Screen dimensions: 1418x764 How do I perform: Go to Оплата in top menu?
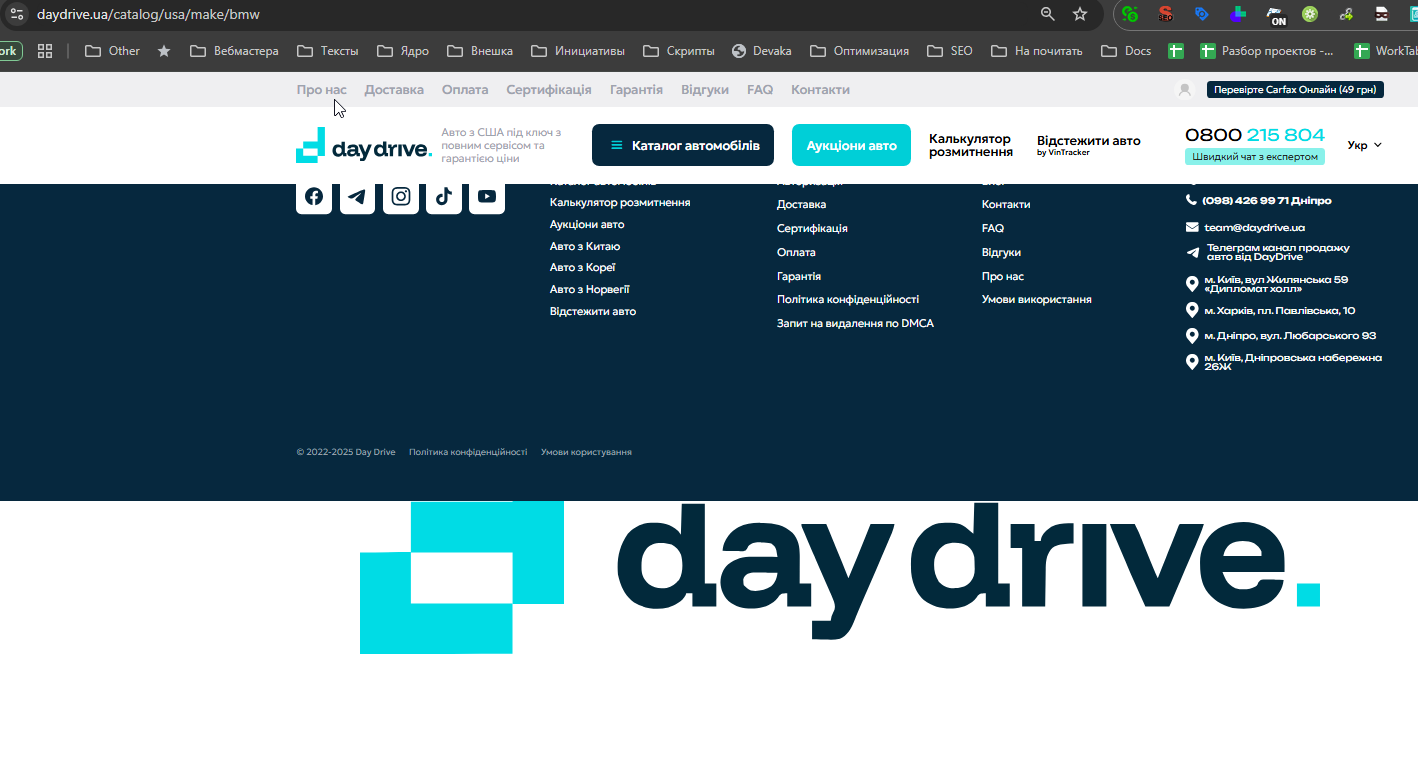tap(465, 90)
